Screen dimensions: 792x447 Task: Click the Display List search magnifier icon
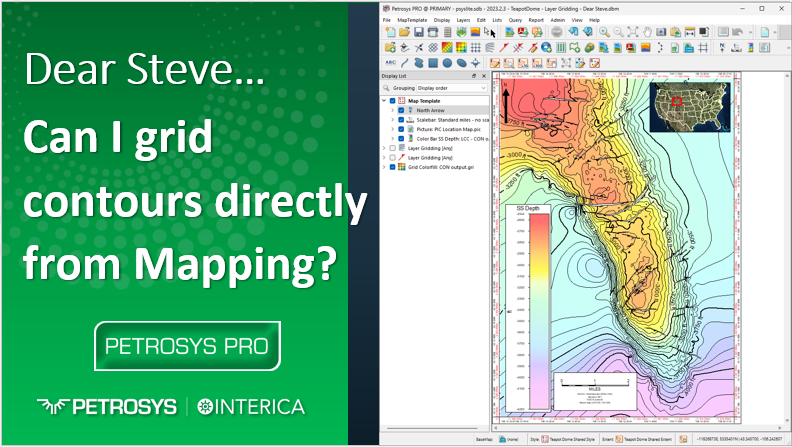click(x=386, y=88)
